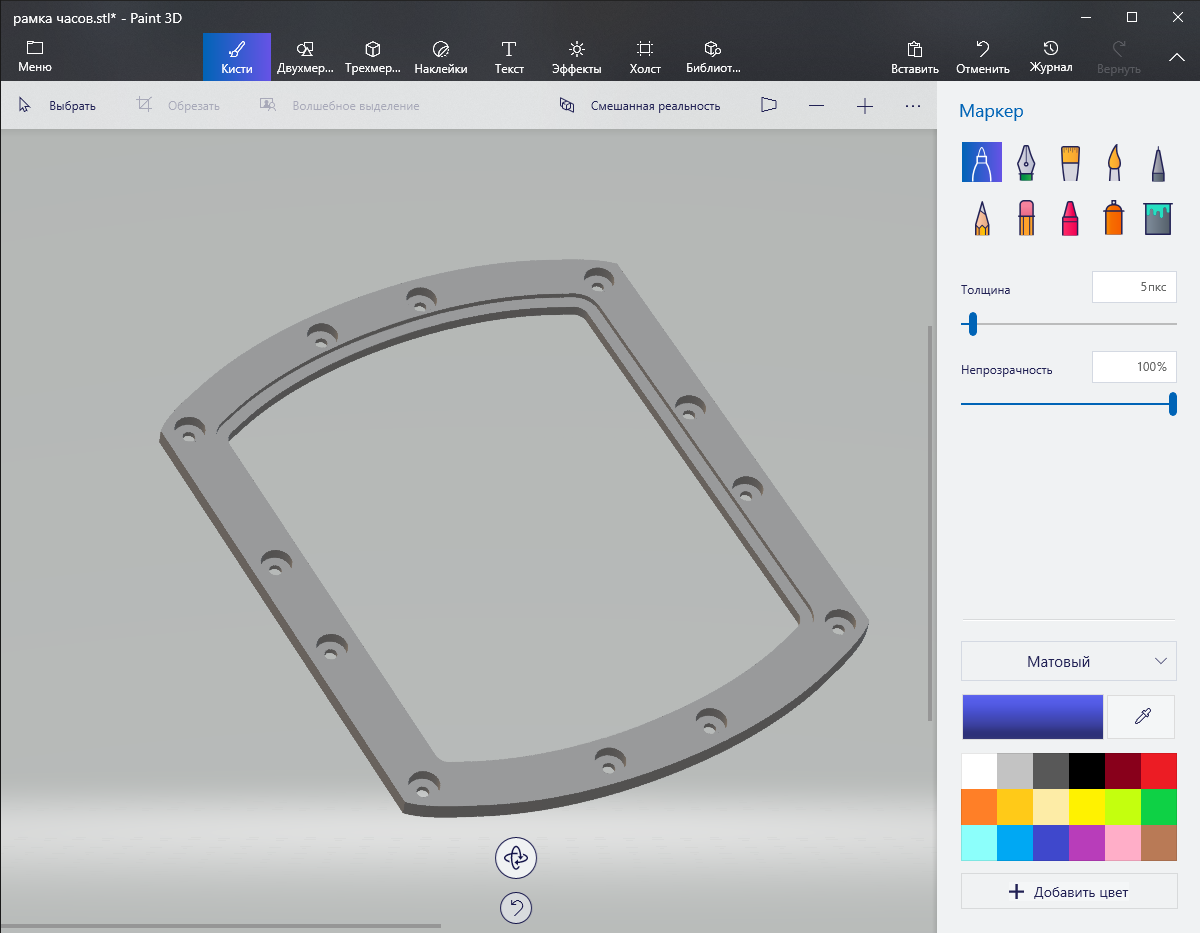Open the Текст tab
Image resolution: width=1200 pixels, height=933 pixels.
pyautogui.click(x=509, y=57)
